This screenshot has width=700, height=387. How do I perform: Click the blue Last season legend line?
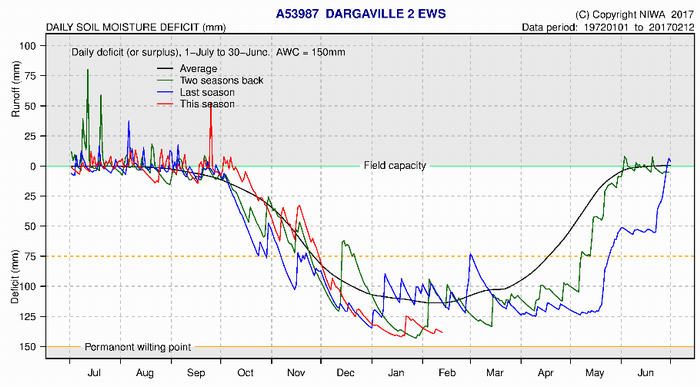pos(165,92)
